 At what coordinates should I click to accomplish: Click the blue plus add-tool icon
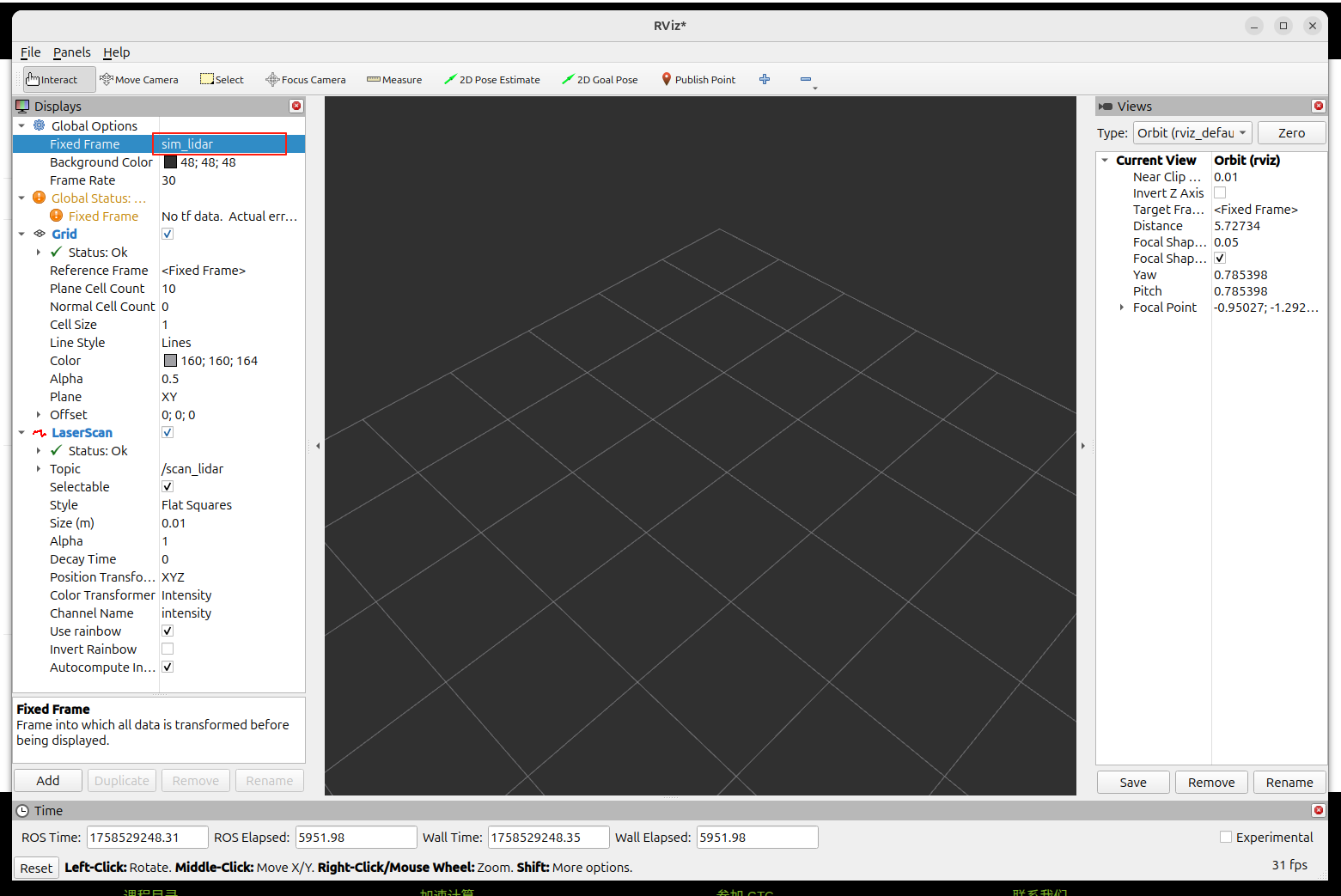coord(765,79)
